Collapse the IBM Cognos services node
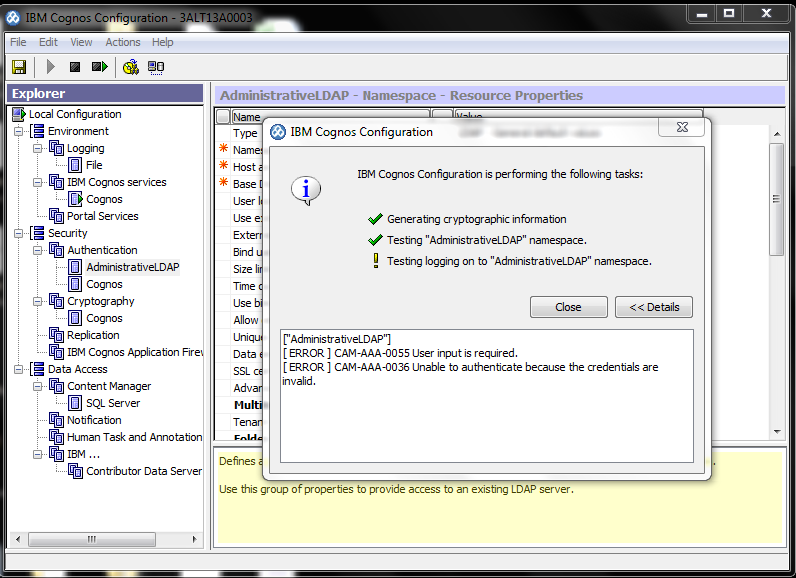Image resolution: width=796 pixels, height=578 pixels. point(38,182)
